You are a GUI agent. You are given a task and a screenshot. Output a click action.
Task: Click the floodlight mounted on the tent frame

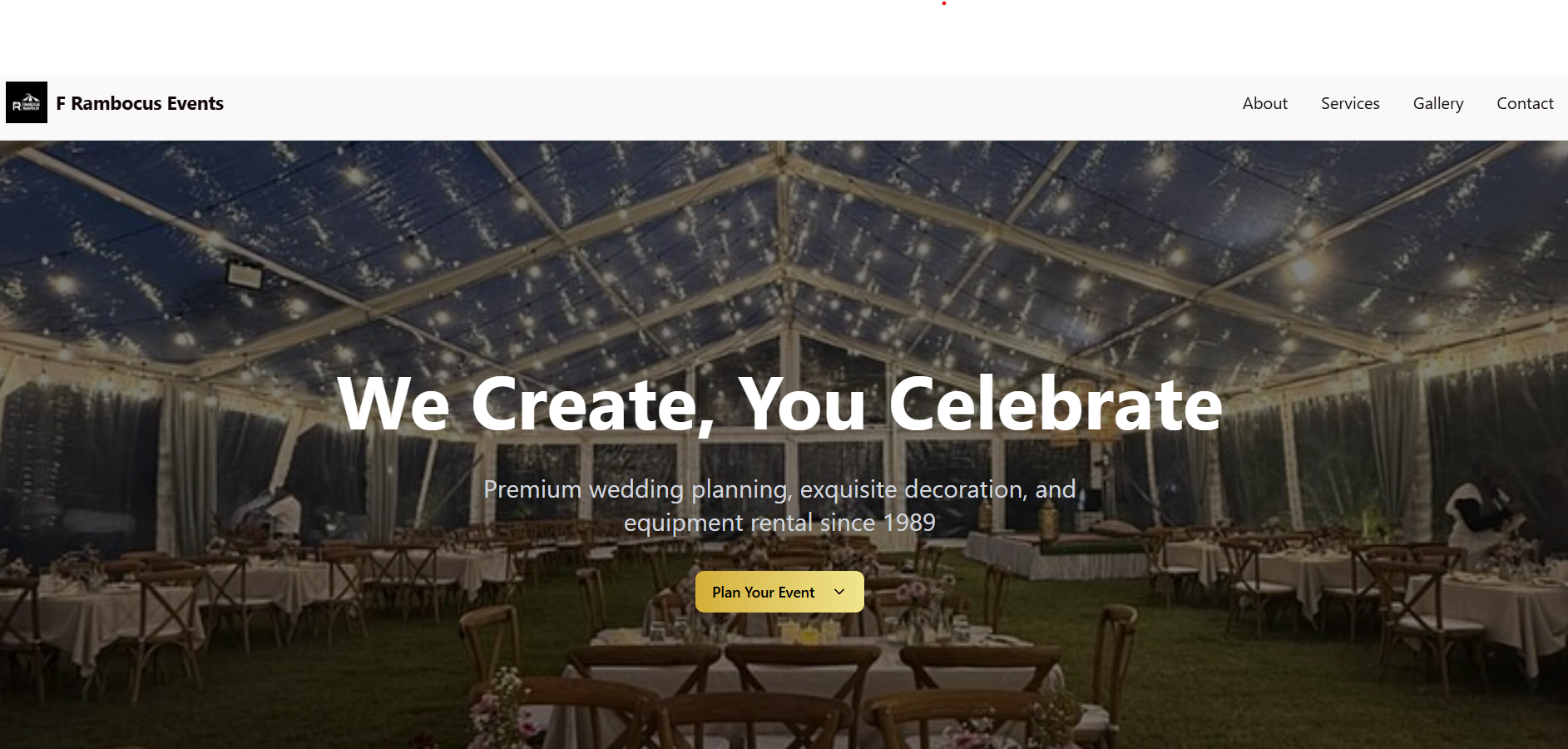[x=244, y=273]
